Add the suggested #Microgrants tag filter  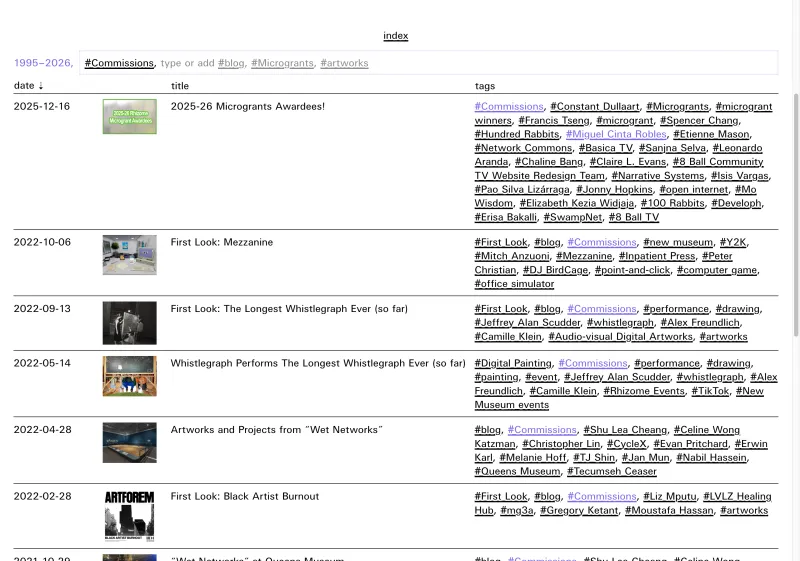pos(282,63)
